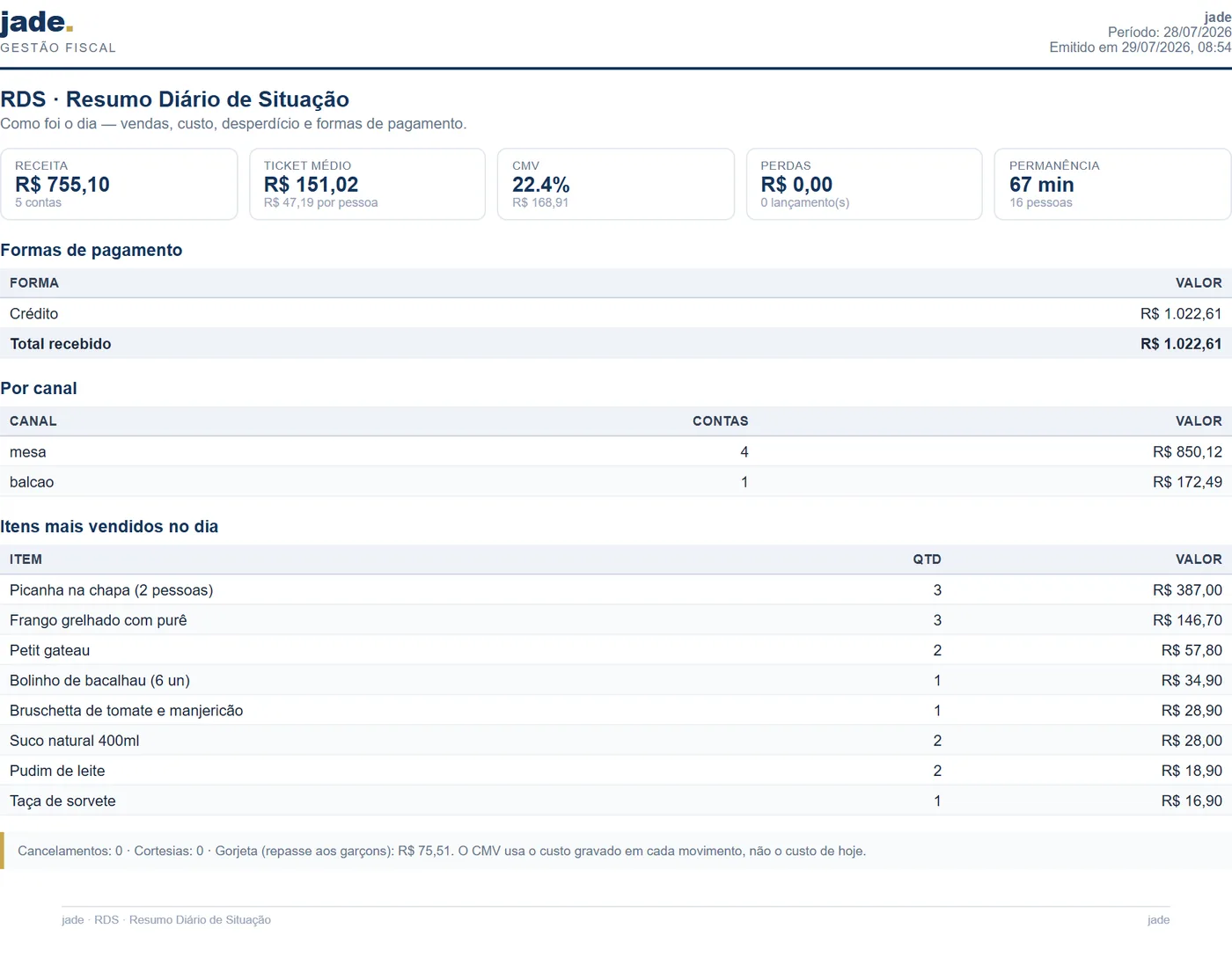Click 'R$ 47,19 por pessoa' text
This screenshot has width=1232, height=958.
click(x=321, y=202)
